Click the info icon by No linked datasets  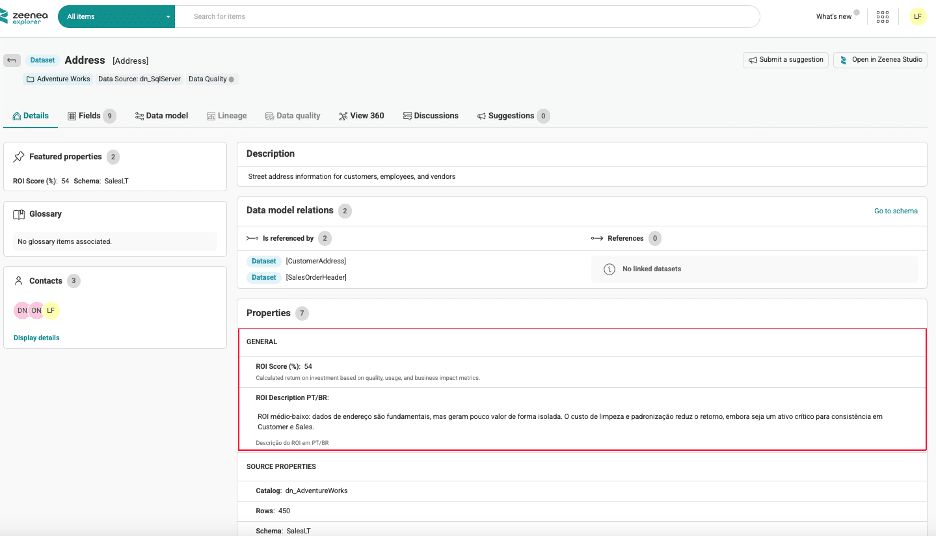coord(609,269)
